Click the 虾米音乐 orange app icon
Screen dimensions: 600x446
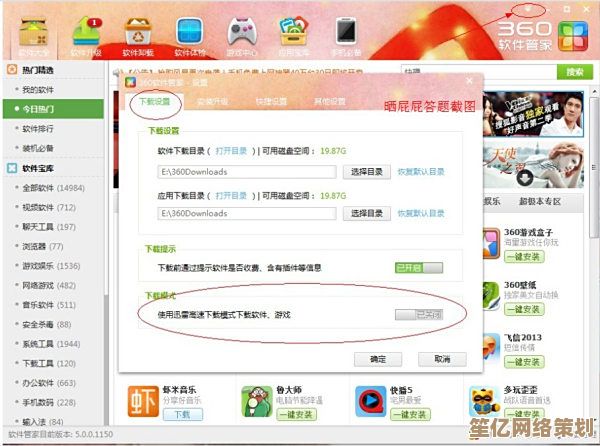click(x=143, y=402)
